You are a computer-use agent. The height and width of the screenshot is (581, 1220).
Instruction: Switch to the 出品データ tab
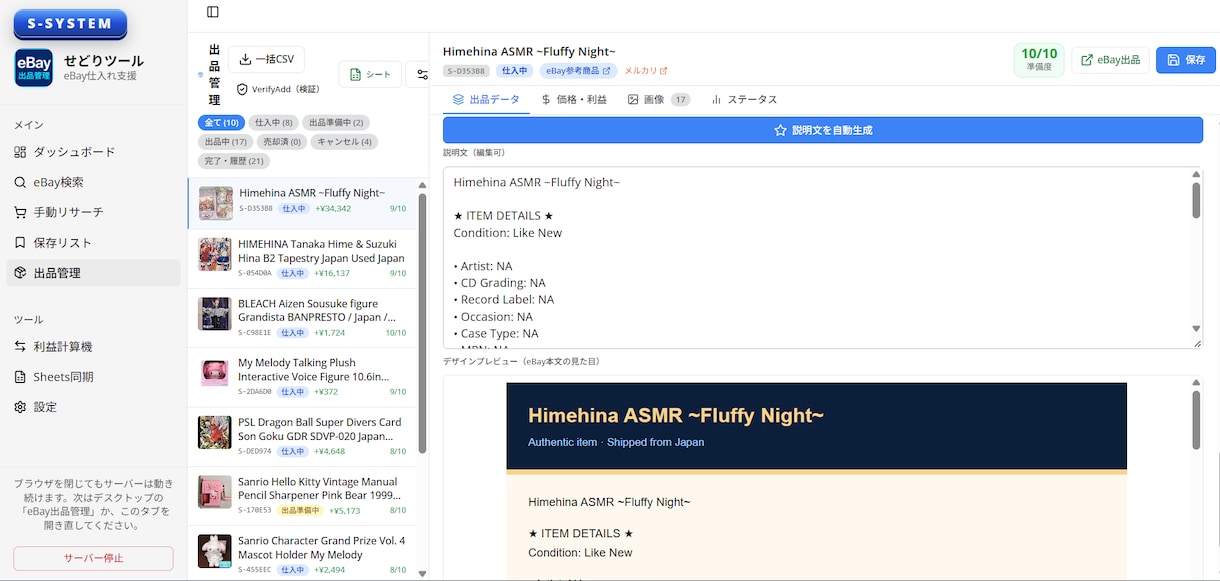tap(487, 100)
